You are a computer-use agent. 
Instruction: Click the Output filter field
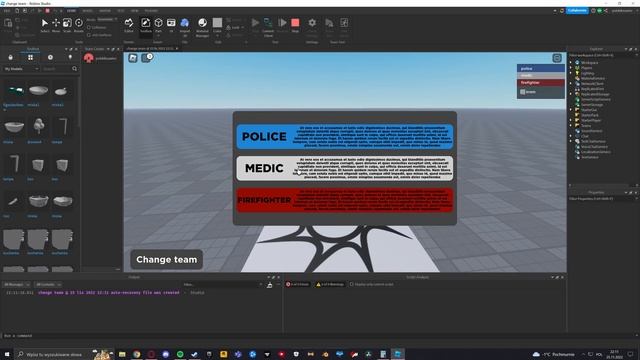coord(222,284)
